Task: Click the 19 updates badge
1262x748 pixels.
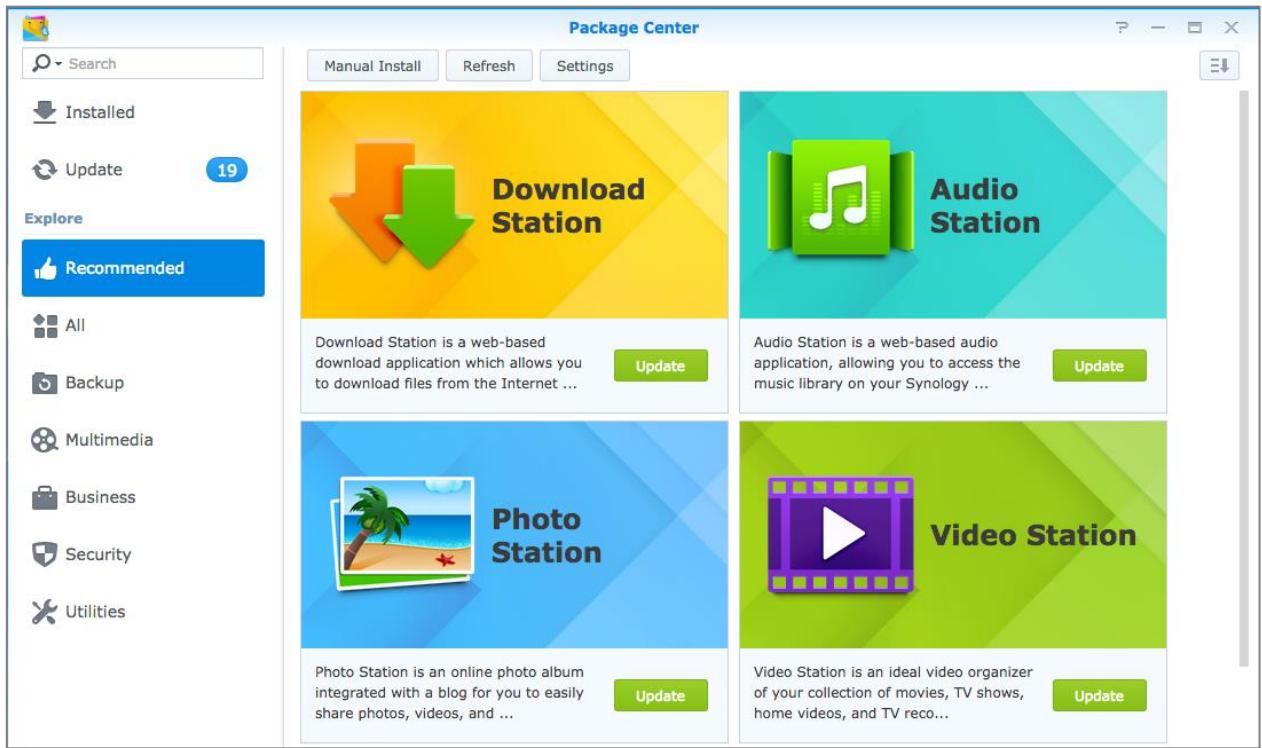Action: (x=227, y=170)
